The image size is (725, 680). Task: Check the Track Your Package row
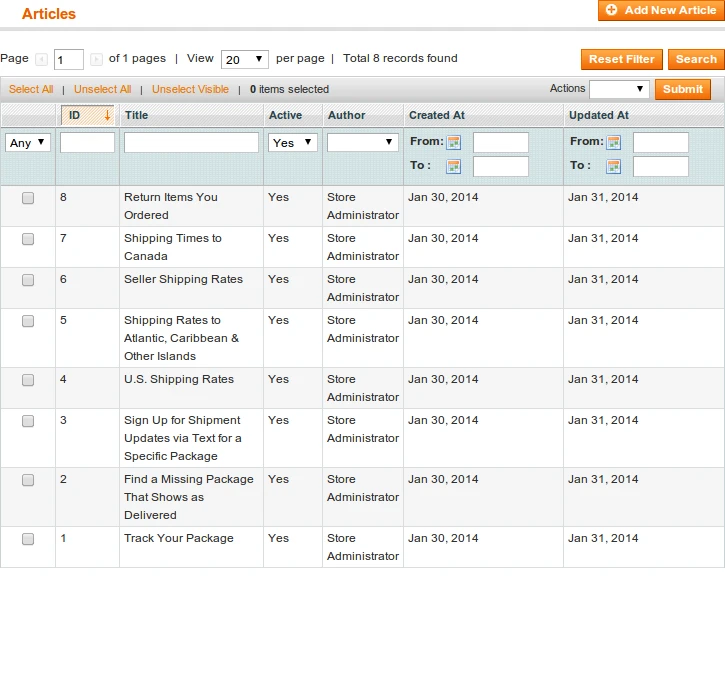[28, 539]
